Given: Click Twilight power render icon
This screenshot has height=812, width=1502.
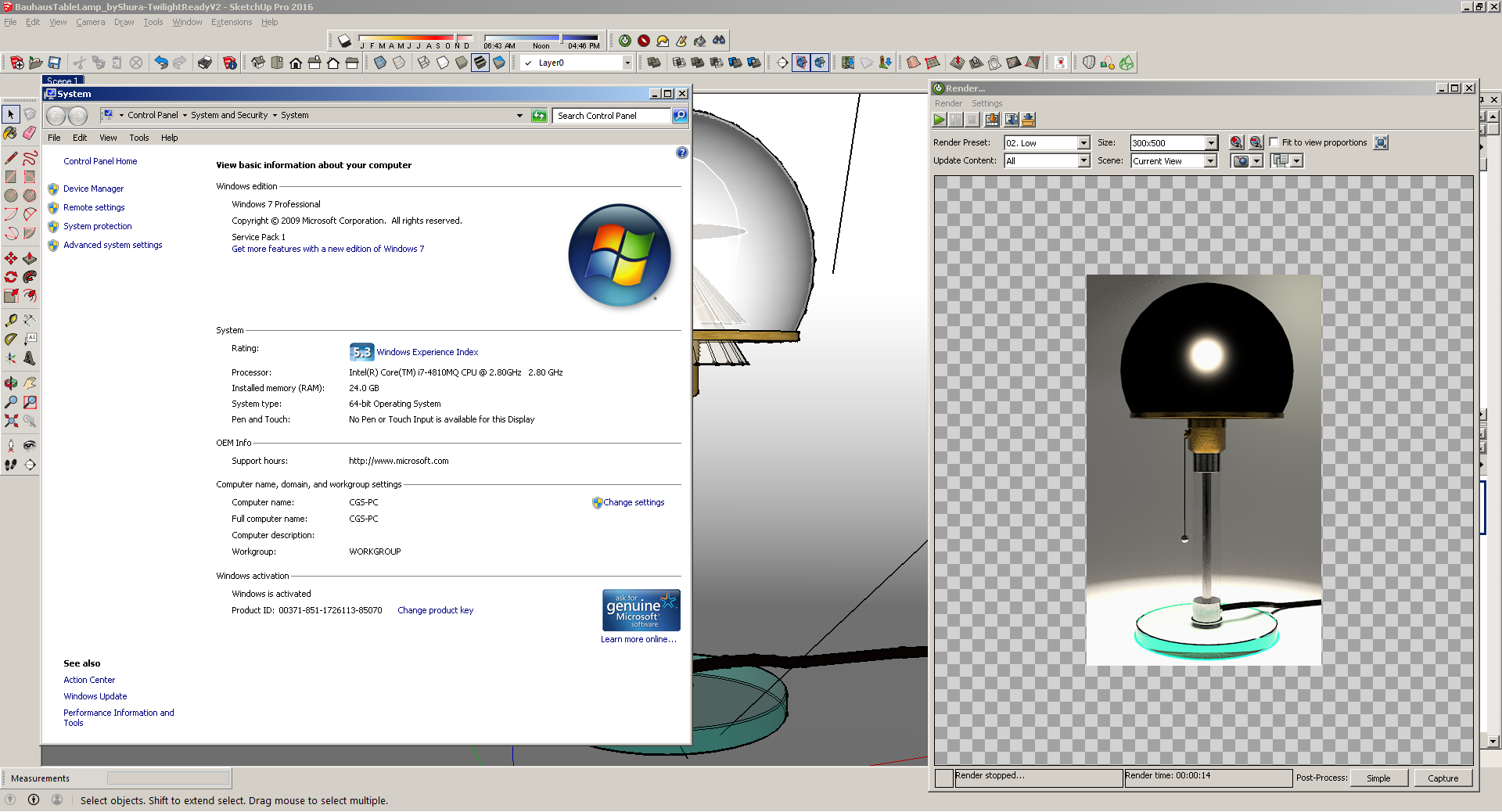Looking at the screenshot, I should click(x=625, y=41).
